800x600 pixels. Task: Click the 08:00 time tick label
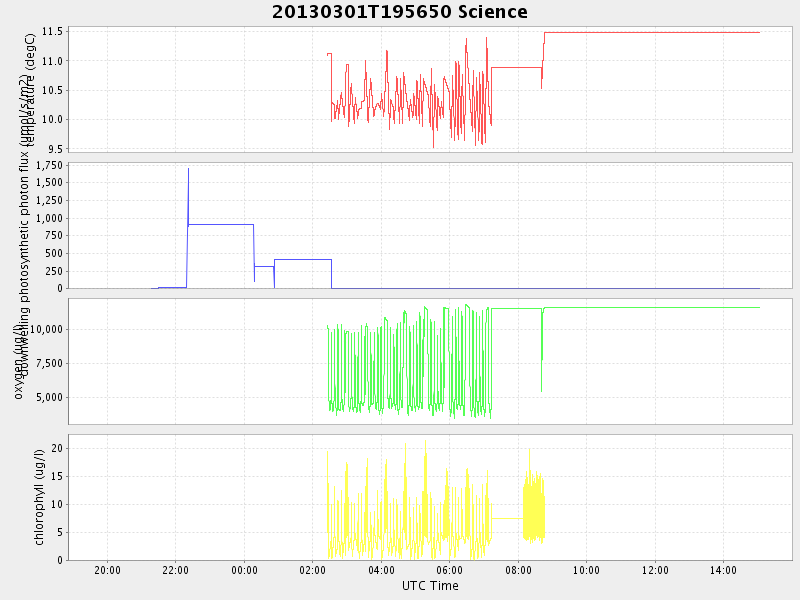tap(518, 570)
